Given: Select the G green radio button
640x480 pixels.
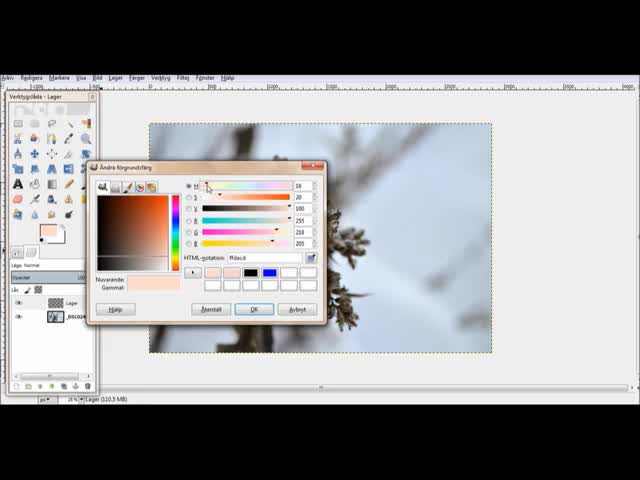Looking at the screenshot, I should [x=189, y=232].
